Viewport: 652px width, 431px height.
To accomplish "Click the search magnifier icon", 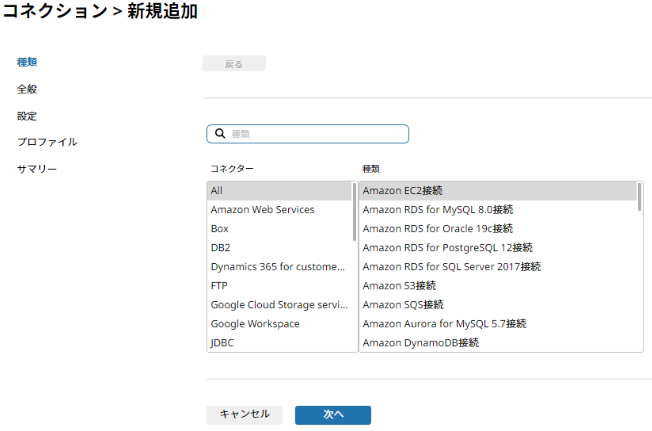I will click(220, 133).
